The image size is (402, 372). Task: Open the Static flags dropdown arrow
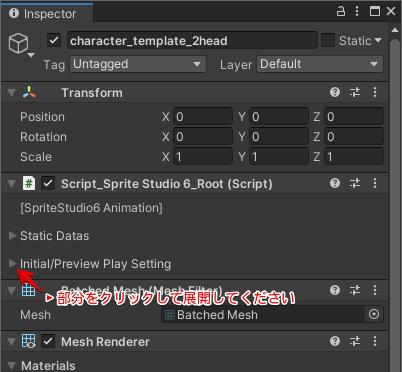tap(378, 40)
